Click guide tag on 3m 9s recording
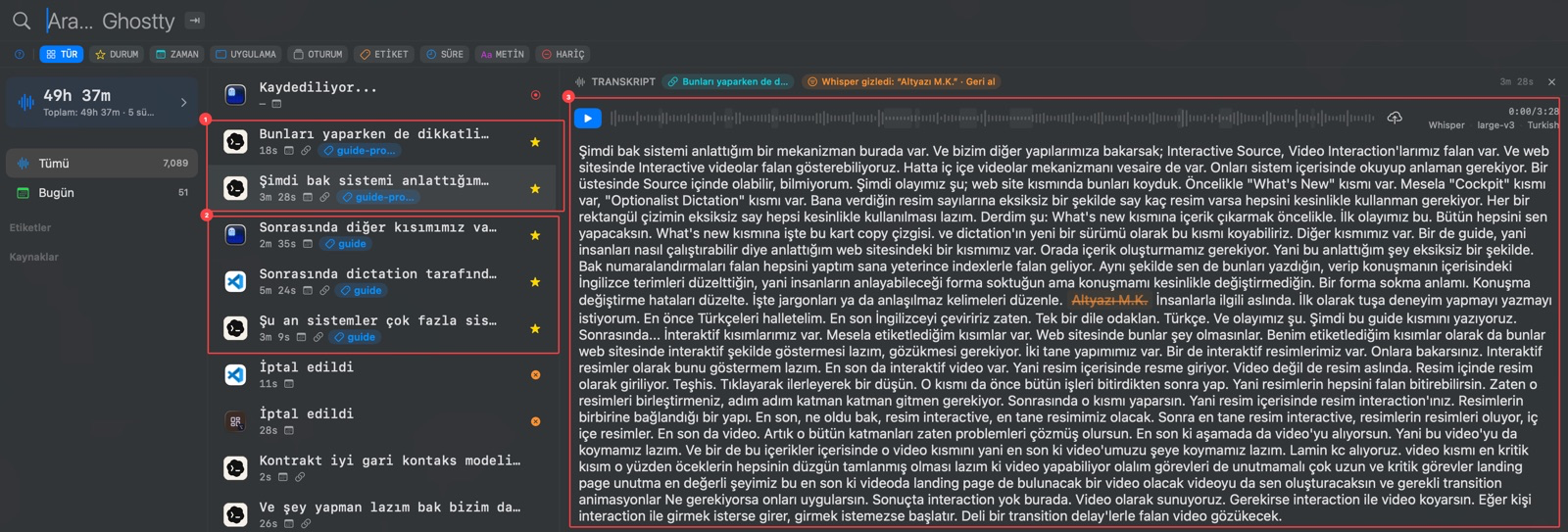The image size is (1568, 532). [x=355, y=337]
